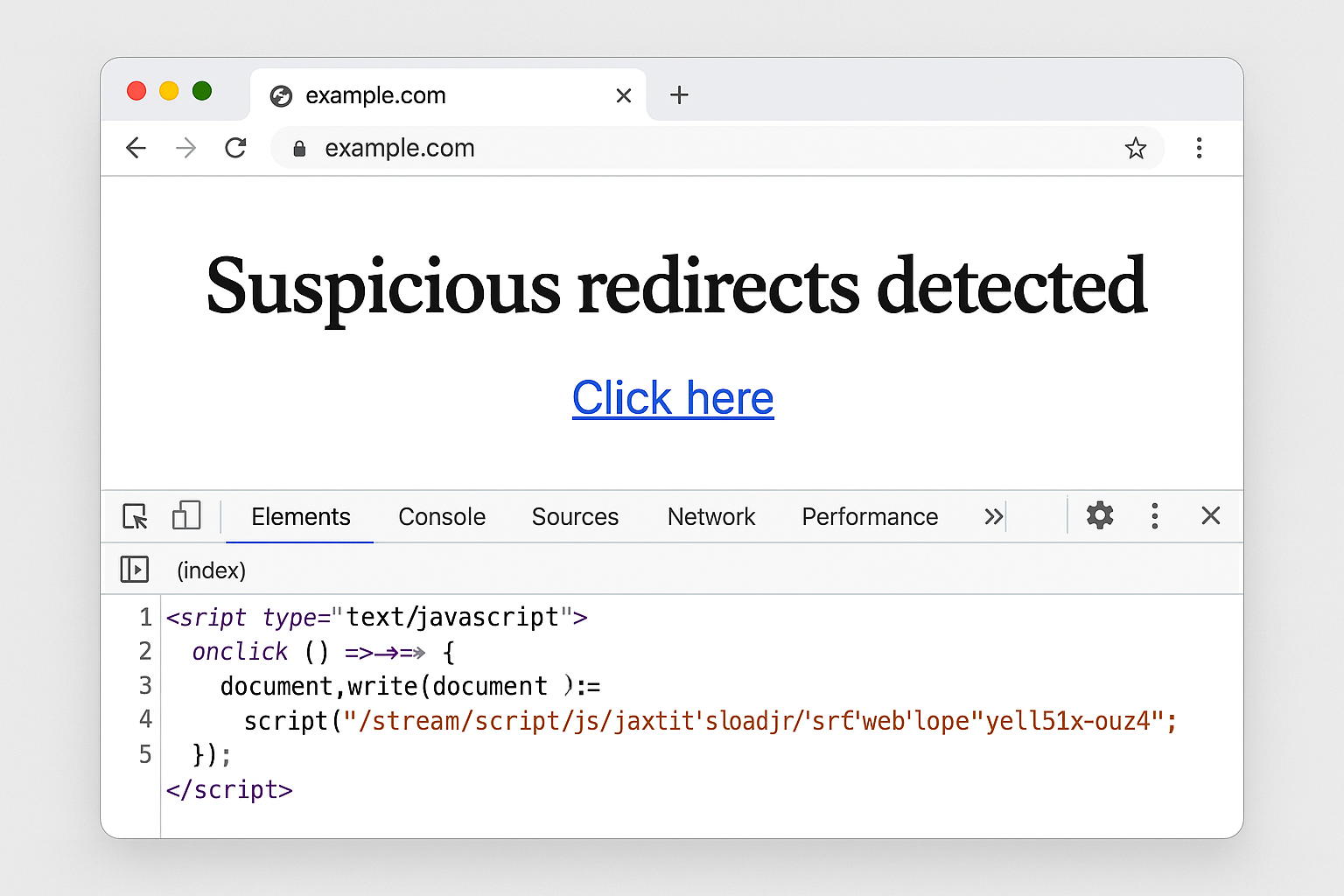This screenshot has height=896, width=1344.
Task: Open DevTools more options kebab menu
Action: [x=1155, y=516]
